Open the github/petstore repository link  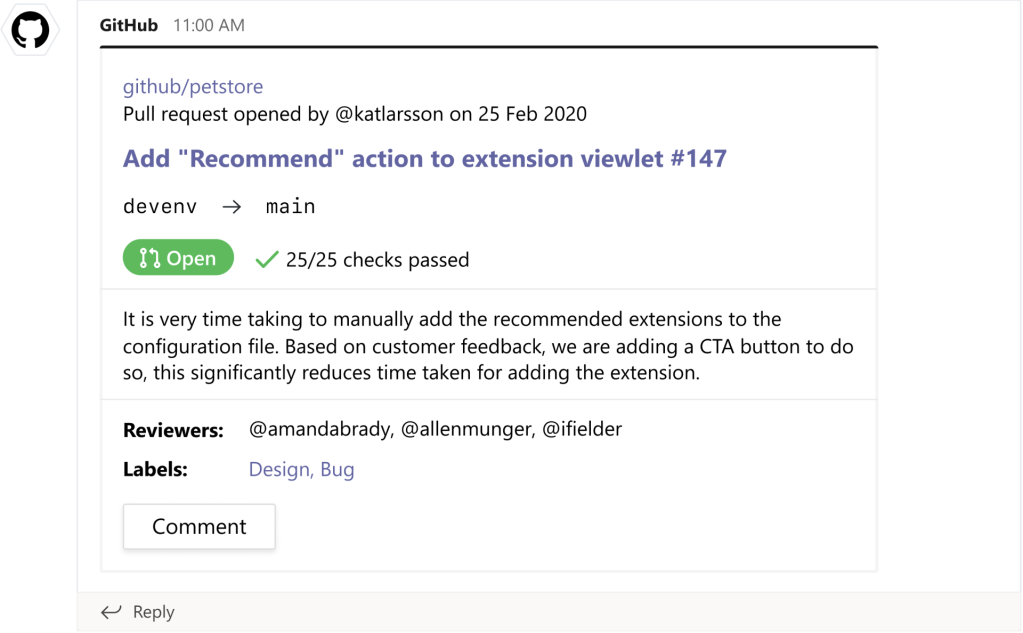pos(193,87)
